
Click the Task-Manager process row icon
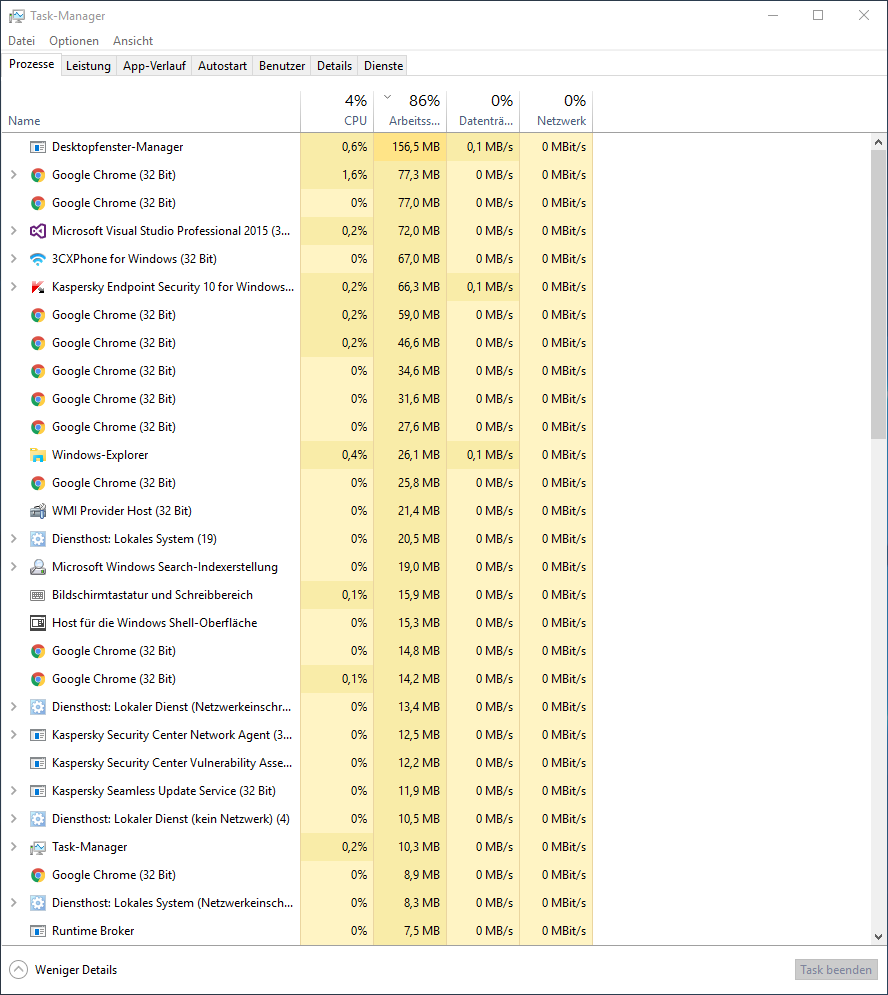[x=38, y=847]
